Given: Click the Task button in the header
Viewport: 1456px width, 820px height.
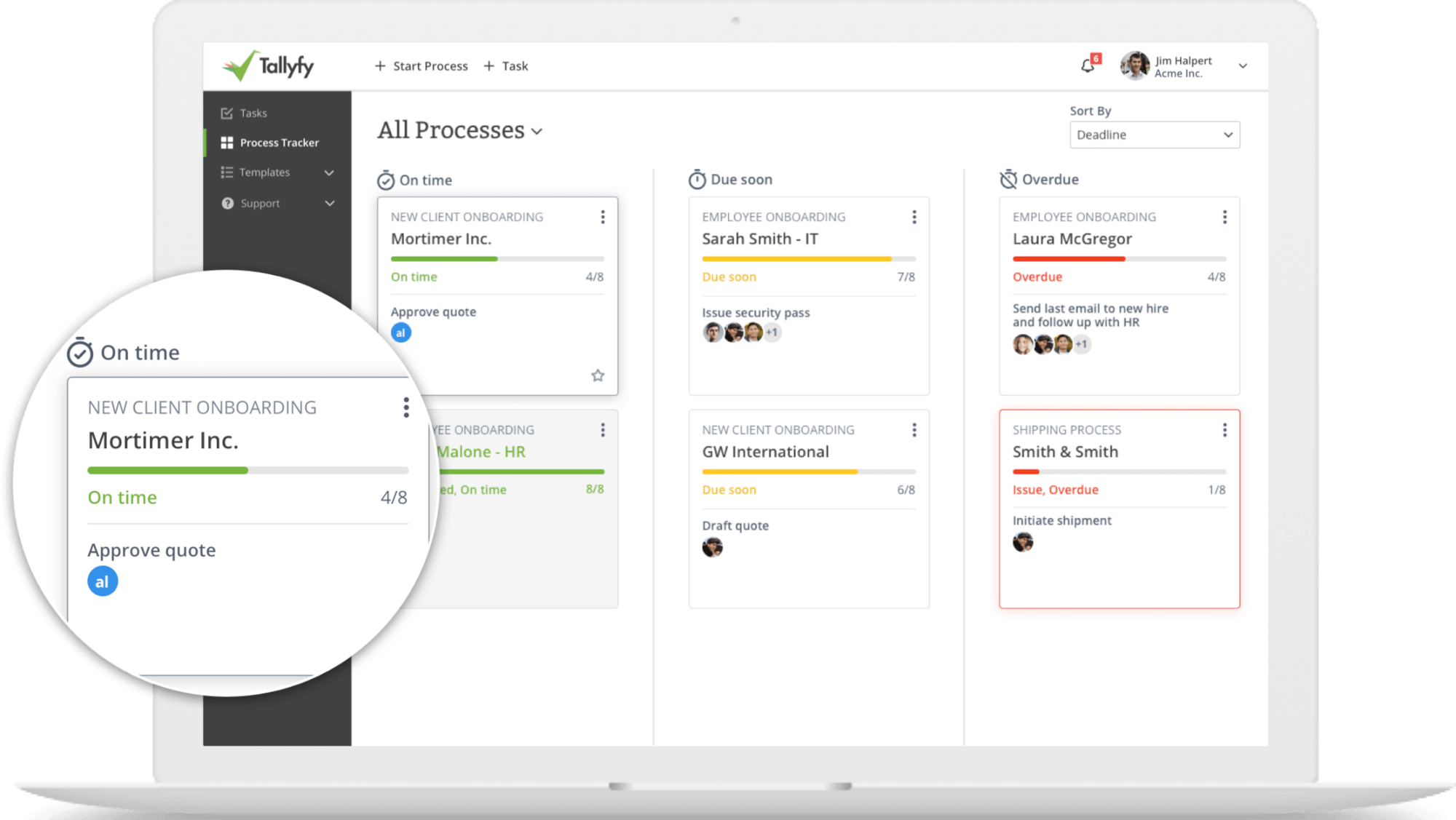Looking at the screenshot, I should (506, 65).
